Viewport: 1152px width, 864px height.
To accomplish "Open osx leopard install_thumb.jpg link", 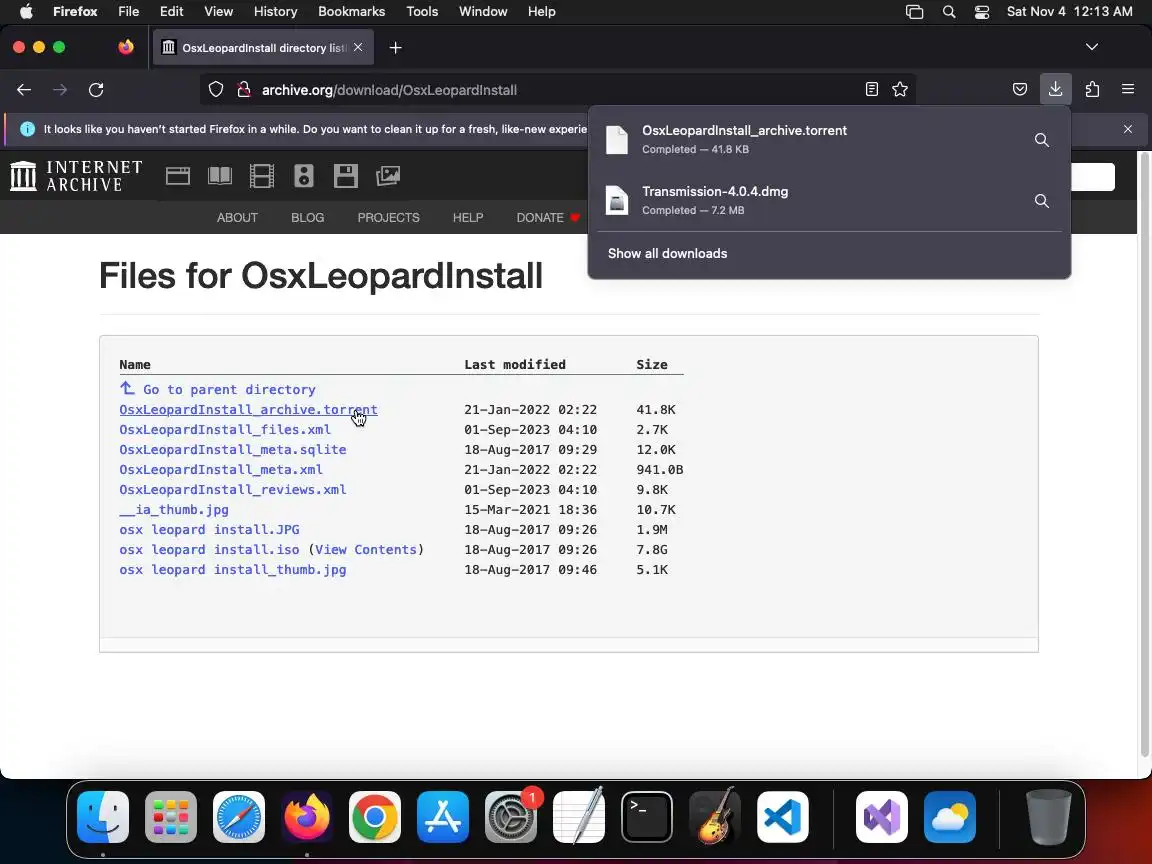I will (233, 569).
